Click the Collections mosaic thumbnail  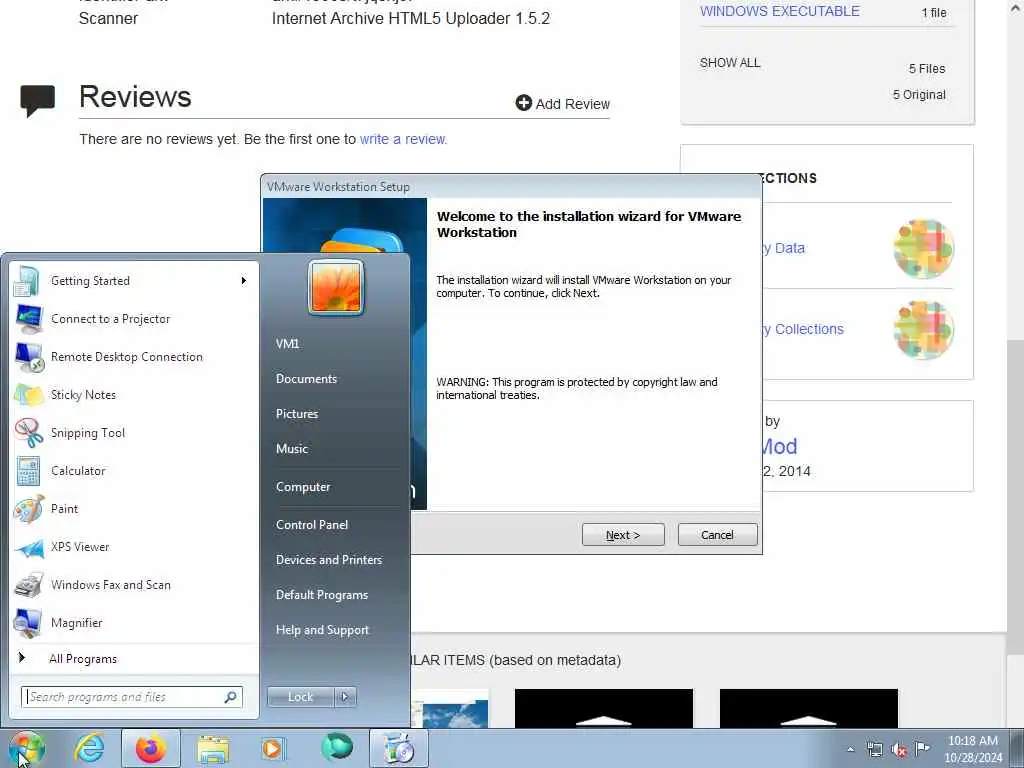tap(923, 330)
